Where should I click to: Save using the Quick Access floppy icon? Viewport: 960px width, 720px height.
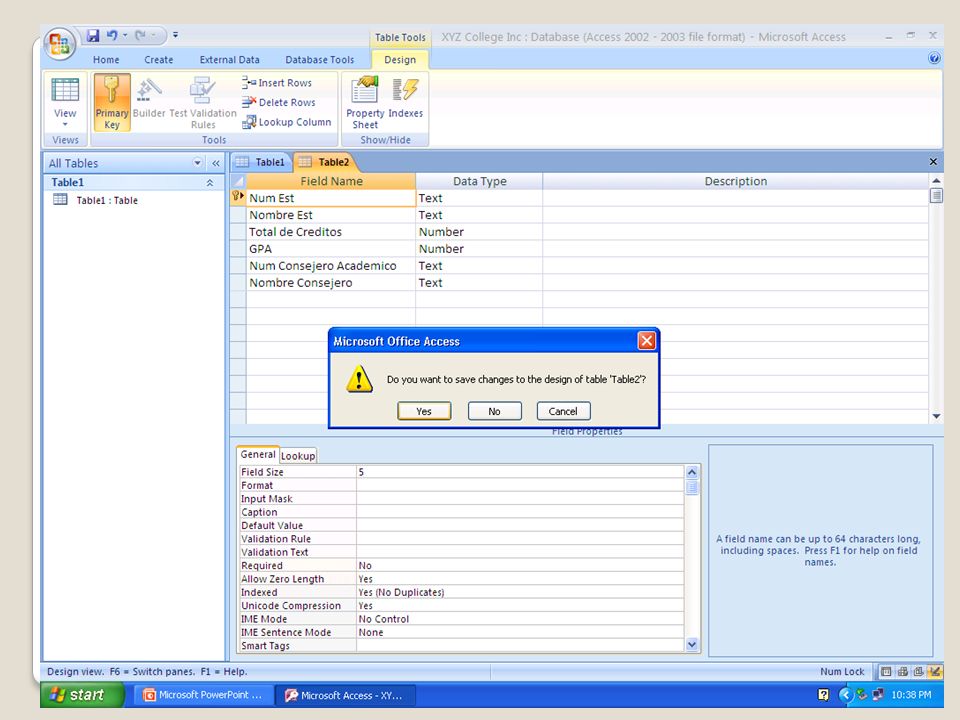click(x=93, y=36)
